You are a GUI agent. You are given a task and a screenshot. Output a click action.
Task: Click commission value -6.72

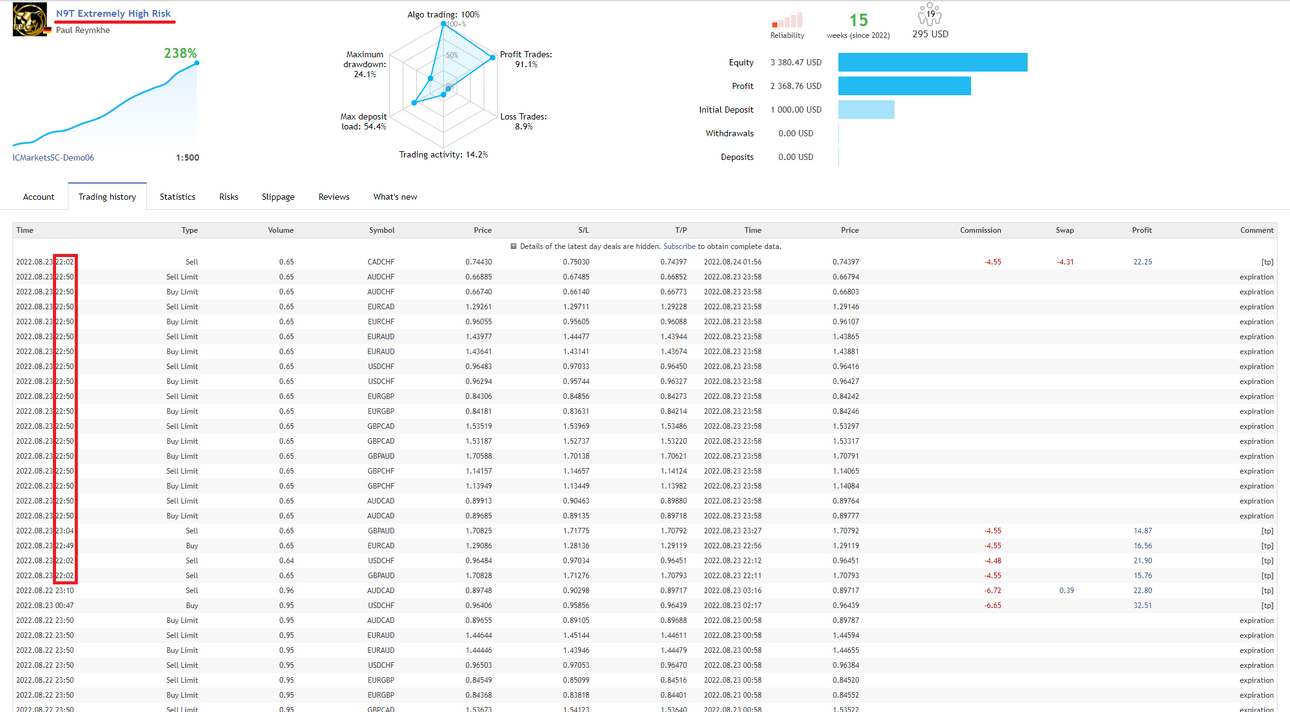992,591
